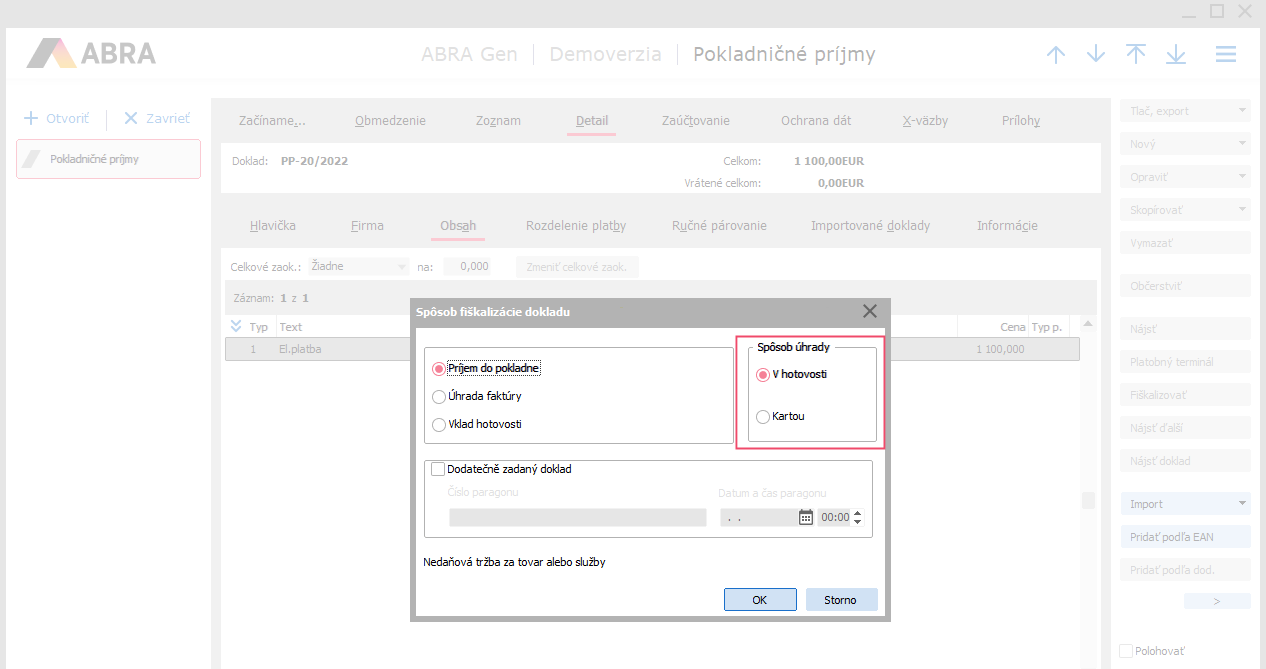Jump to last record arrow icon

click(1176, 55)
